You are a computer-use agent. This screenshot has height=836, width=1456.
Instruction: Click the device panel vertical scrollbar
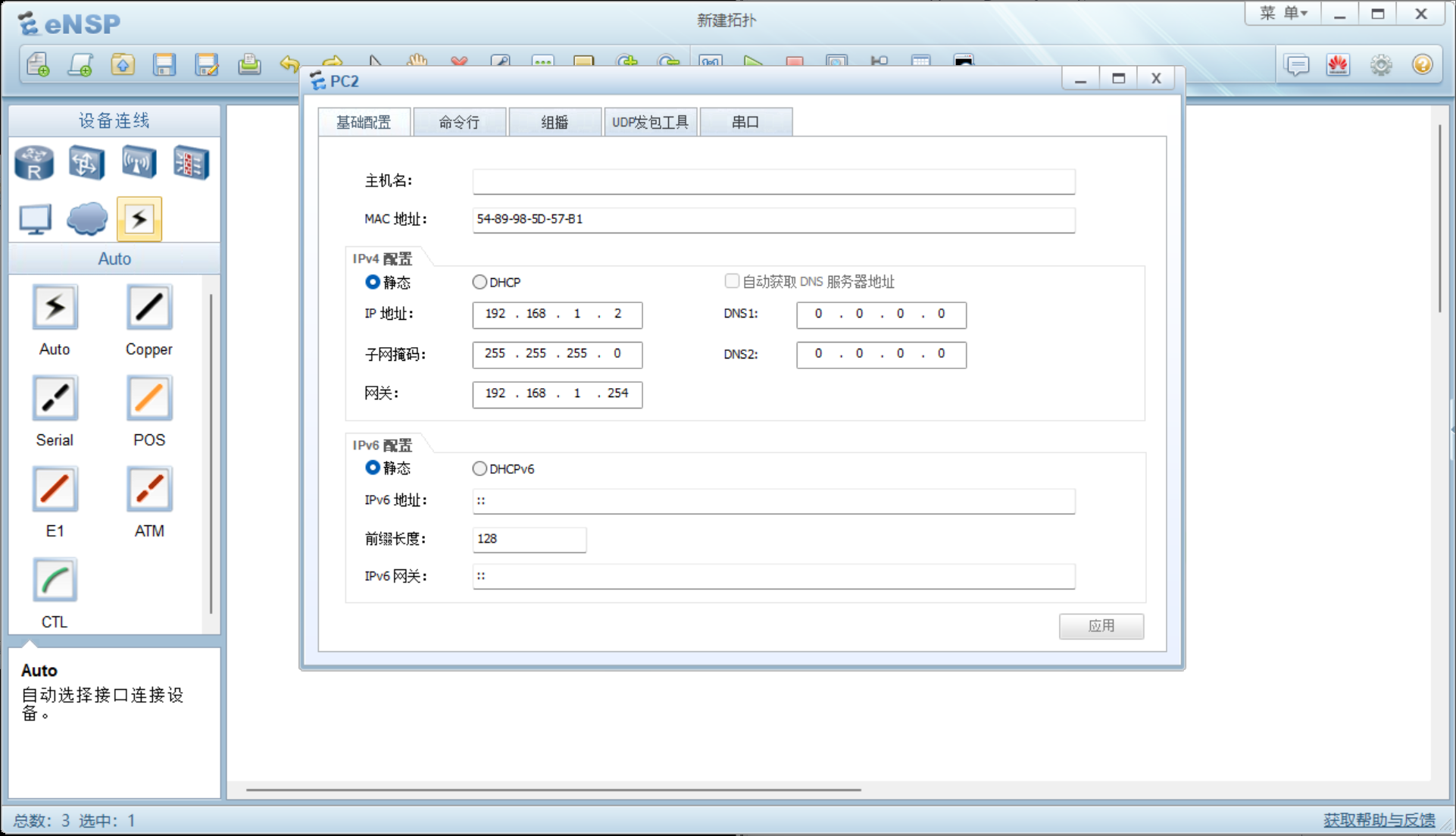[x=211, y=455]
